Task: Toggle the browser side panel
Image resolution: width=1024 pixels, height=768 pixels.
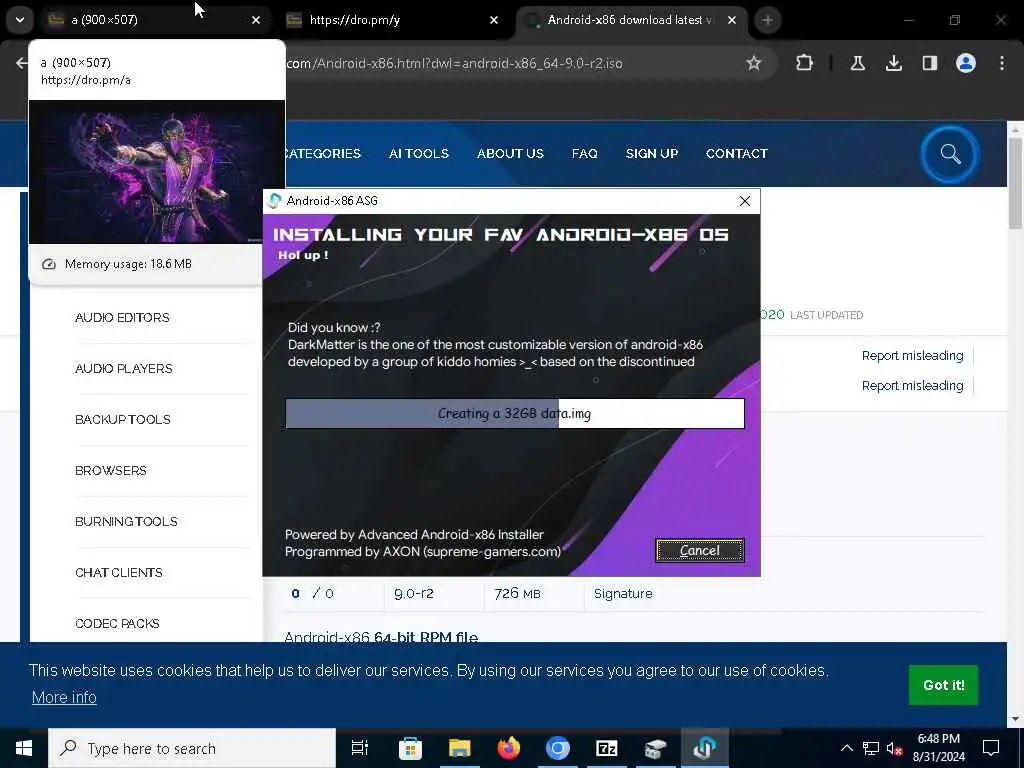Action: point(929,63)
